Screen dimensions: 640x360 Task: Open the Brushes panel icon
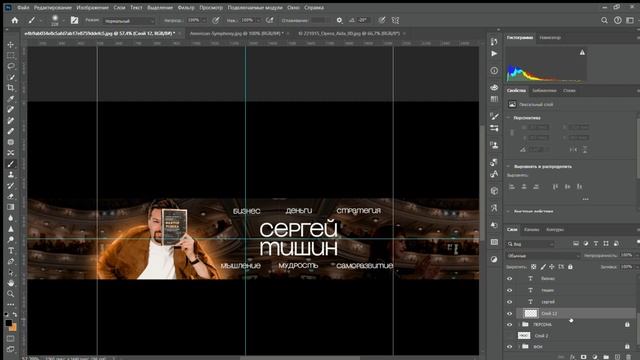coord(494,116)
